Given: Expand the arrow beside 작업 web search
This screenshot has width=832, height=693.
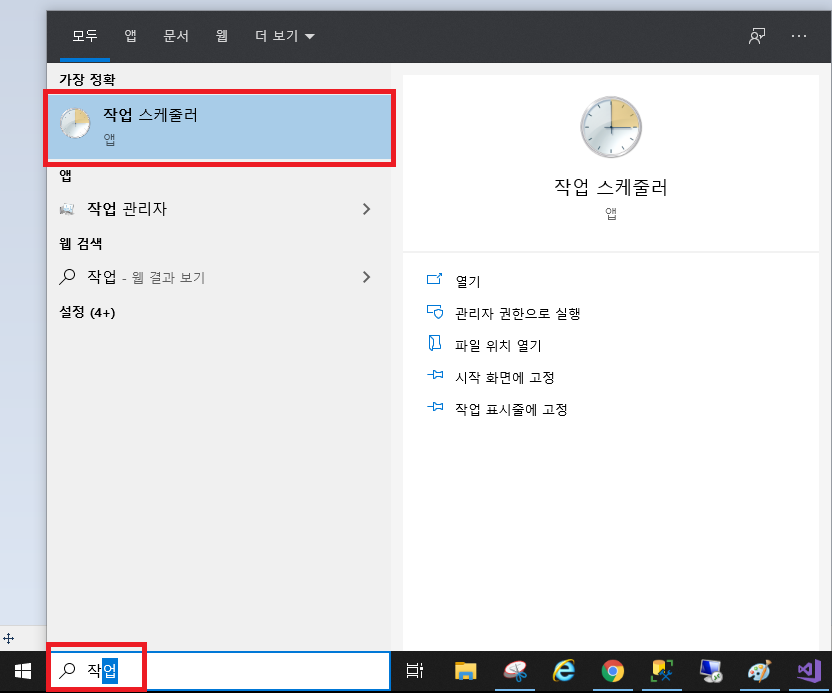Looking at the screenshot, I should (366, 277).
